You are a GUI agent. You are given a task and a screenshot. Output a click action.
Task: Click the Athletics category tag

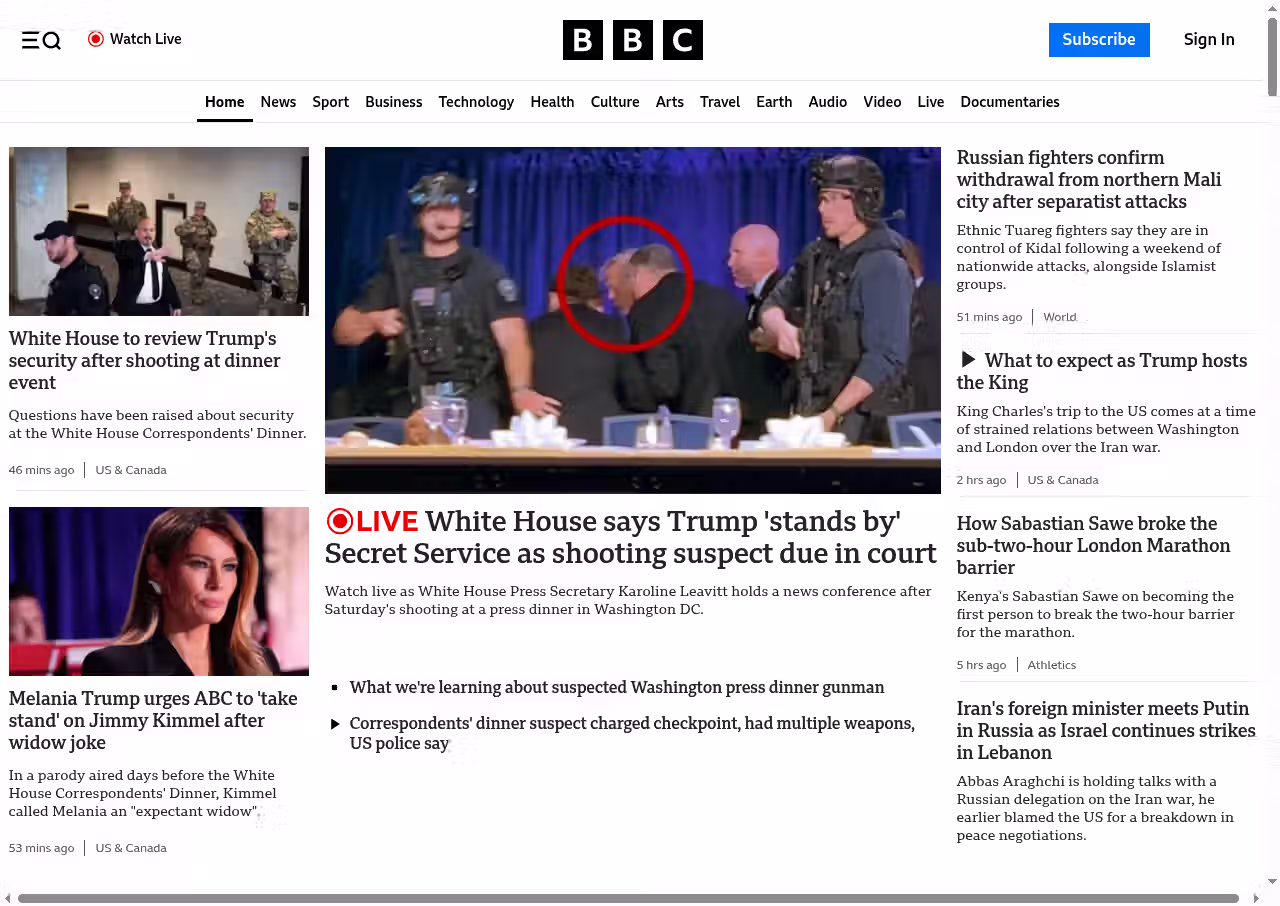click(x=1051, y=665)
